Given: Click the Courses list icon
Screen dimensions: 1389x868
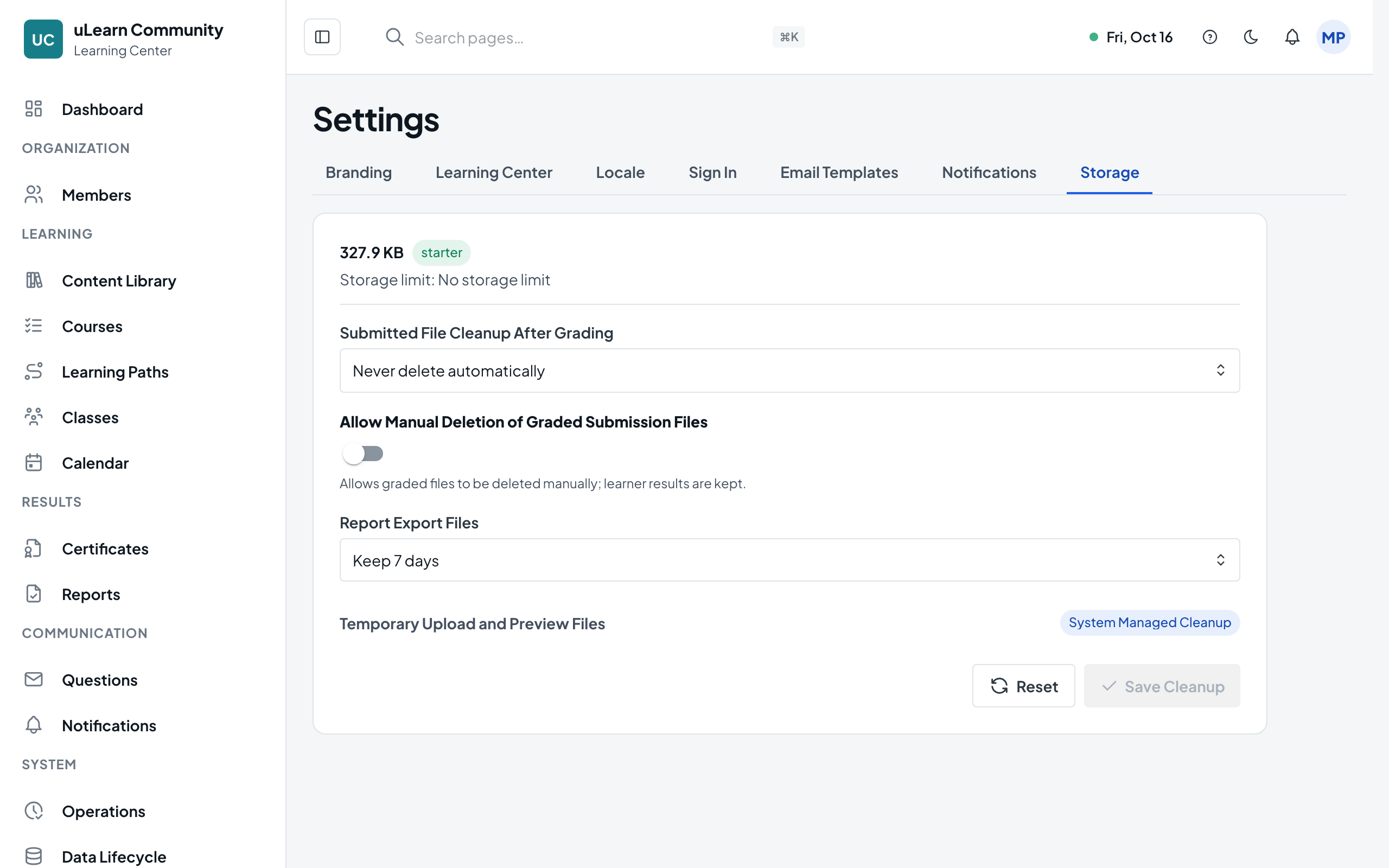Looking at the screenshot, I should [x=33, y=325].
